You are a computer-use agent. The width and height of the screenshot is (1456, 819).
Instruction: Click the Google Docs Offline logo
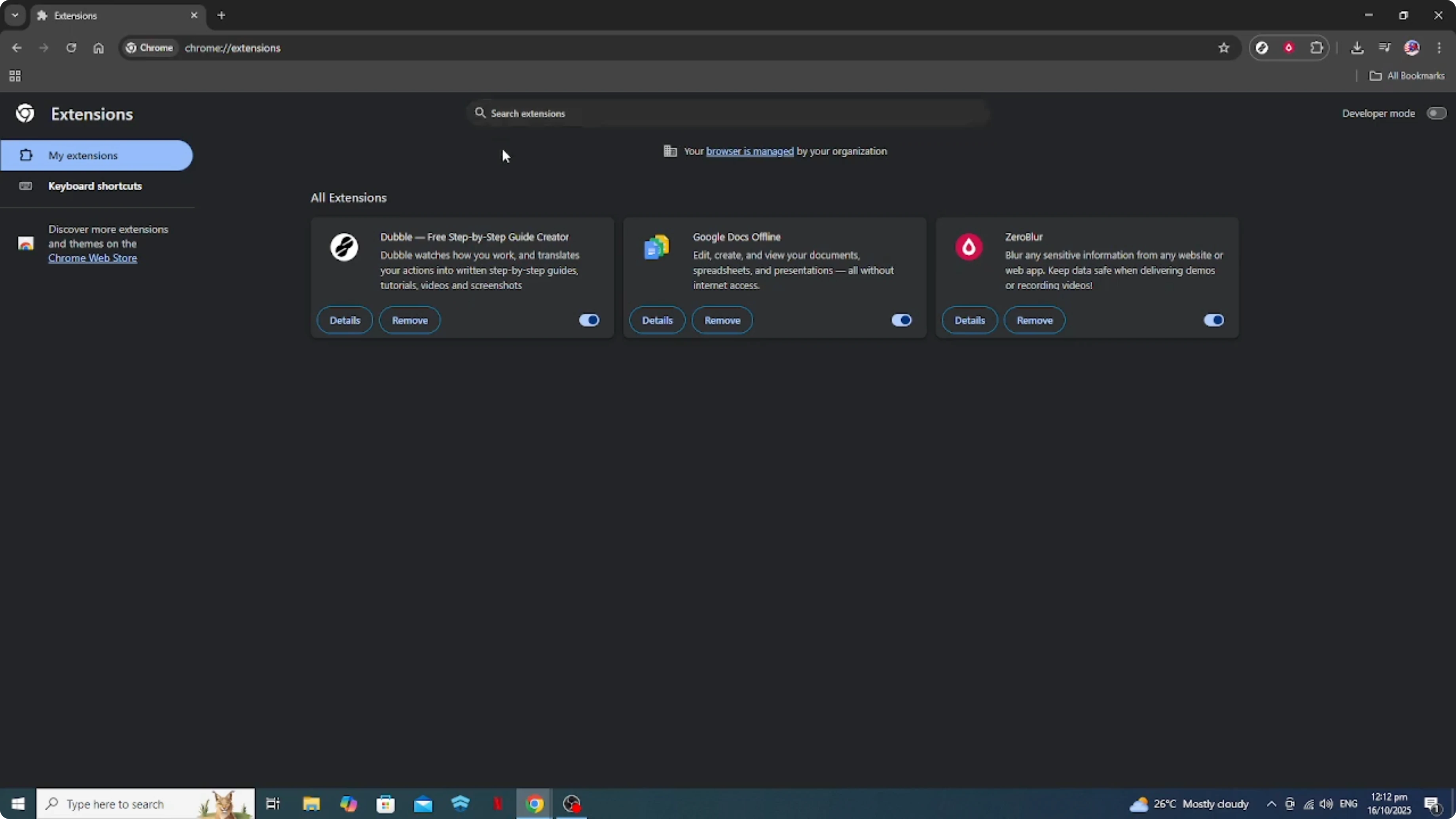[656, 247]
